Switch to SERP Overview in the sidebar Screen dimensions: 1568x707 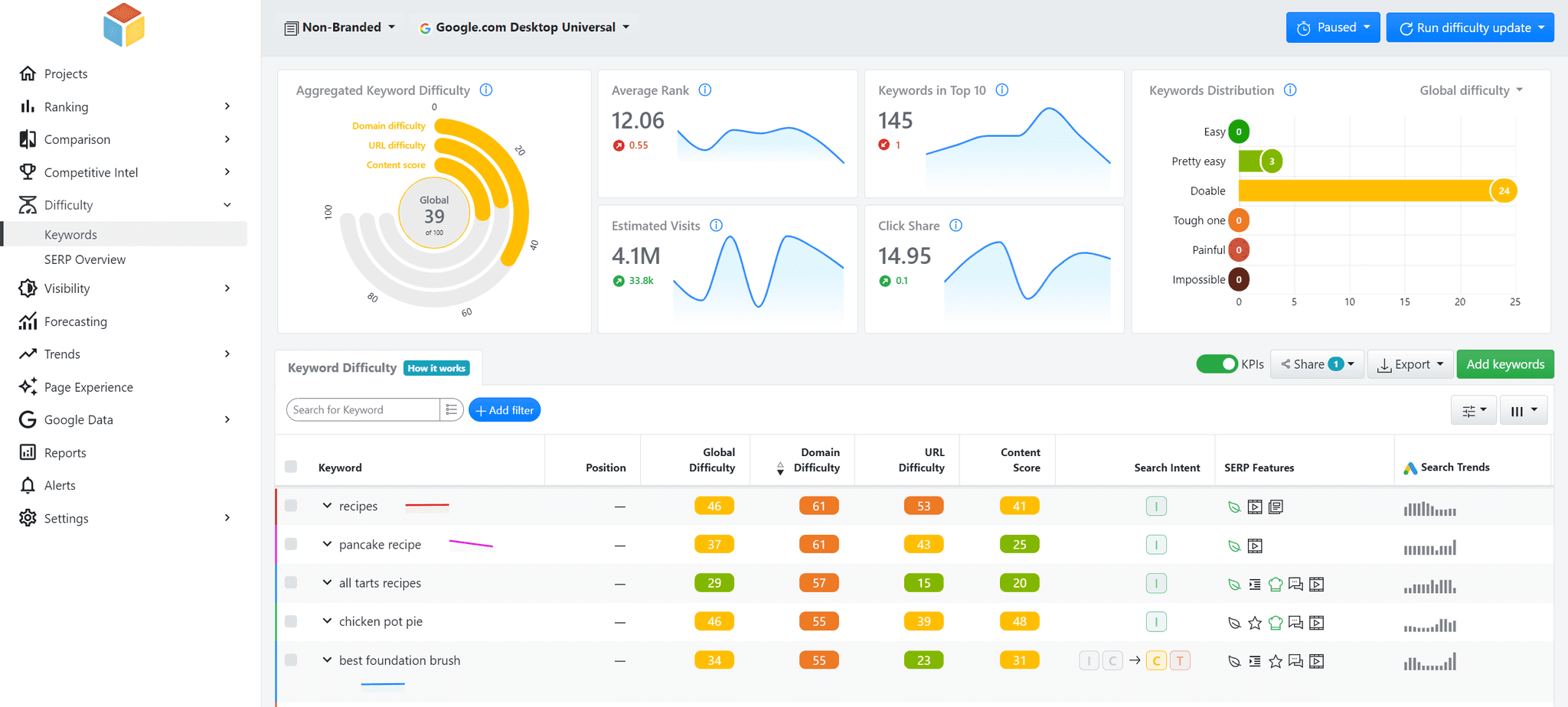(x=84, y=259)
